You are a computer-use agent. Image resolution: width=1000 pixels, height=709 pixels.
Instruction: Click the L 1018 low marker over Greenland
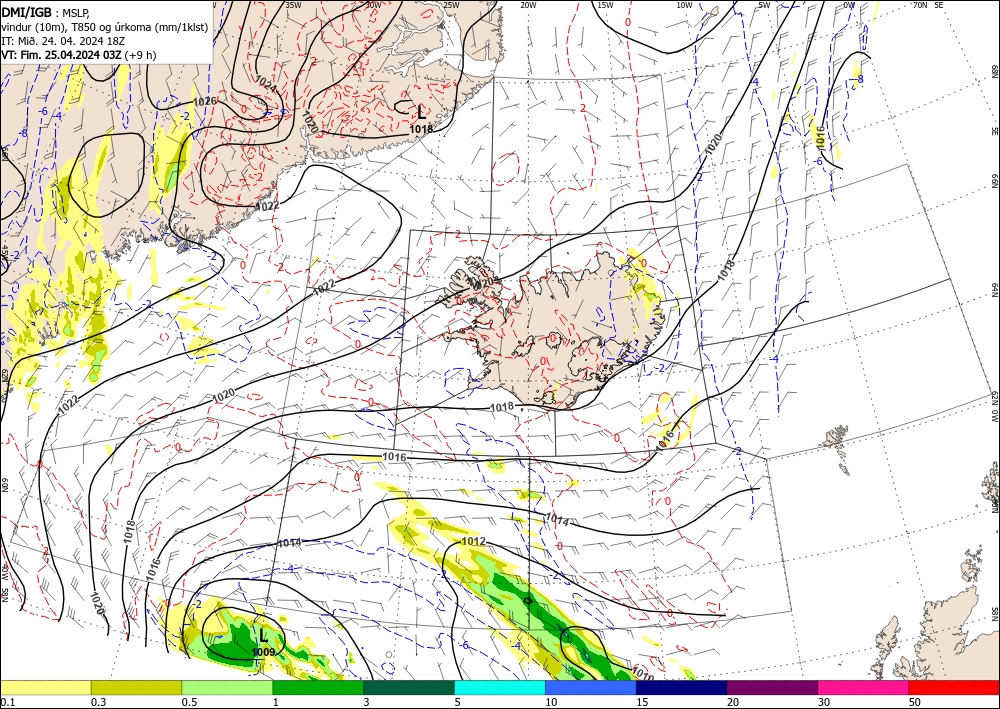click(x=421, y=119)
